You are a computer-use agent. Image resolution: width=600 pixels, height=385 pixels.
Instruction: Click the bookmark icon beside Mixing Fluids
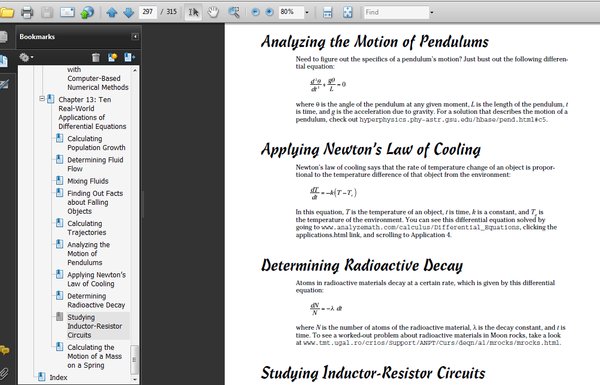click(x=59, y=180)
